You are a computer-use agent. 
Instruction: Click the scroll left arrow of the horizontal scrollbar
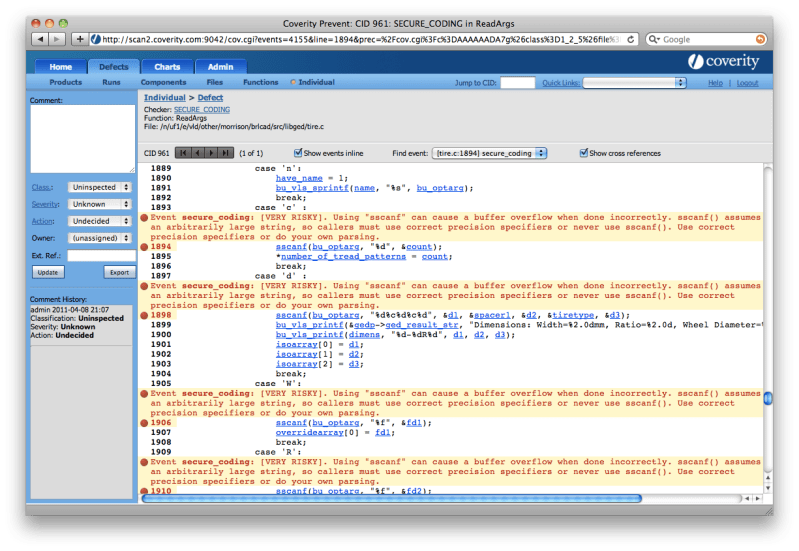click(747, 498)
